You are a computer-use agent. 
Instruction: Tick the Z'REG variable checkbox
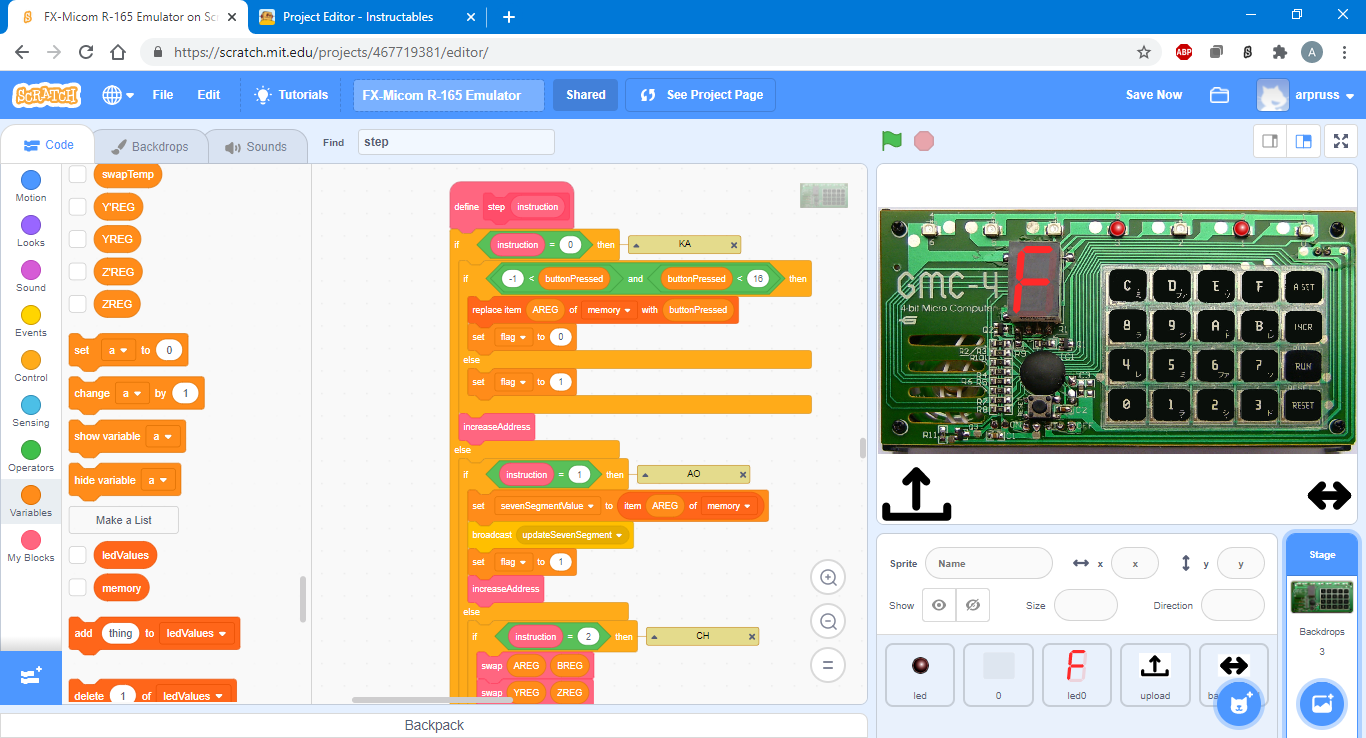coord(77,271)
